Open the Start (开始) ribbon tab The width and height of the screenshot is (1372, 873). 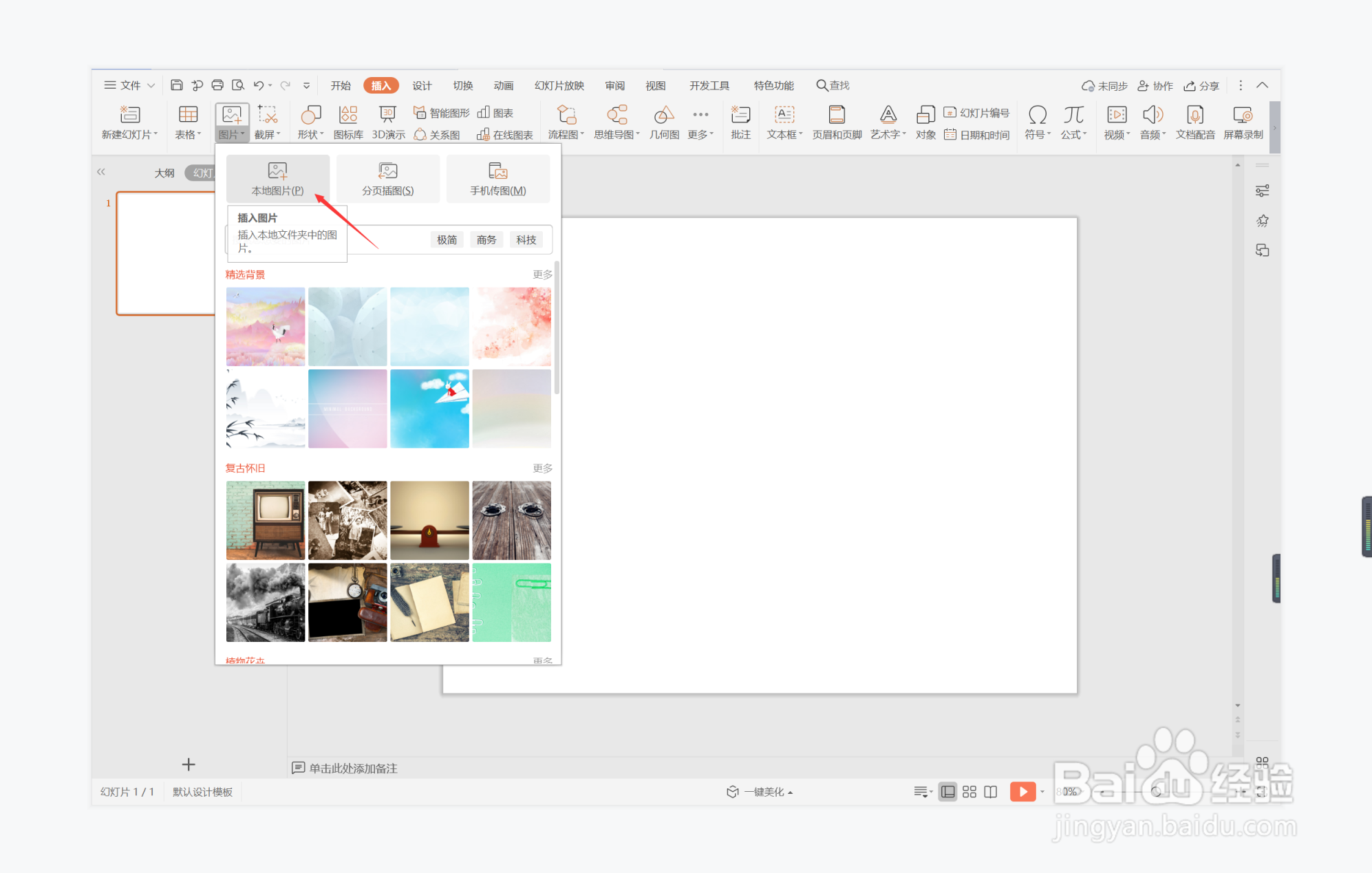pos(341,85)
